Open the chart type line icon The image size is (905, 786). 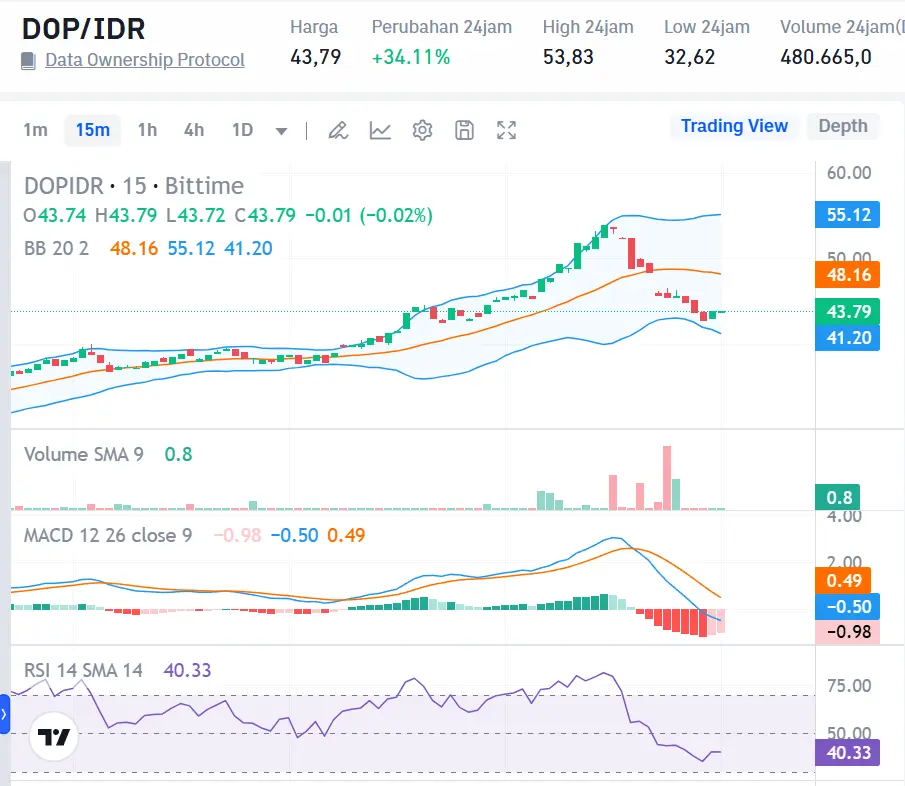[380, 130]
